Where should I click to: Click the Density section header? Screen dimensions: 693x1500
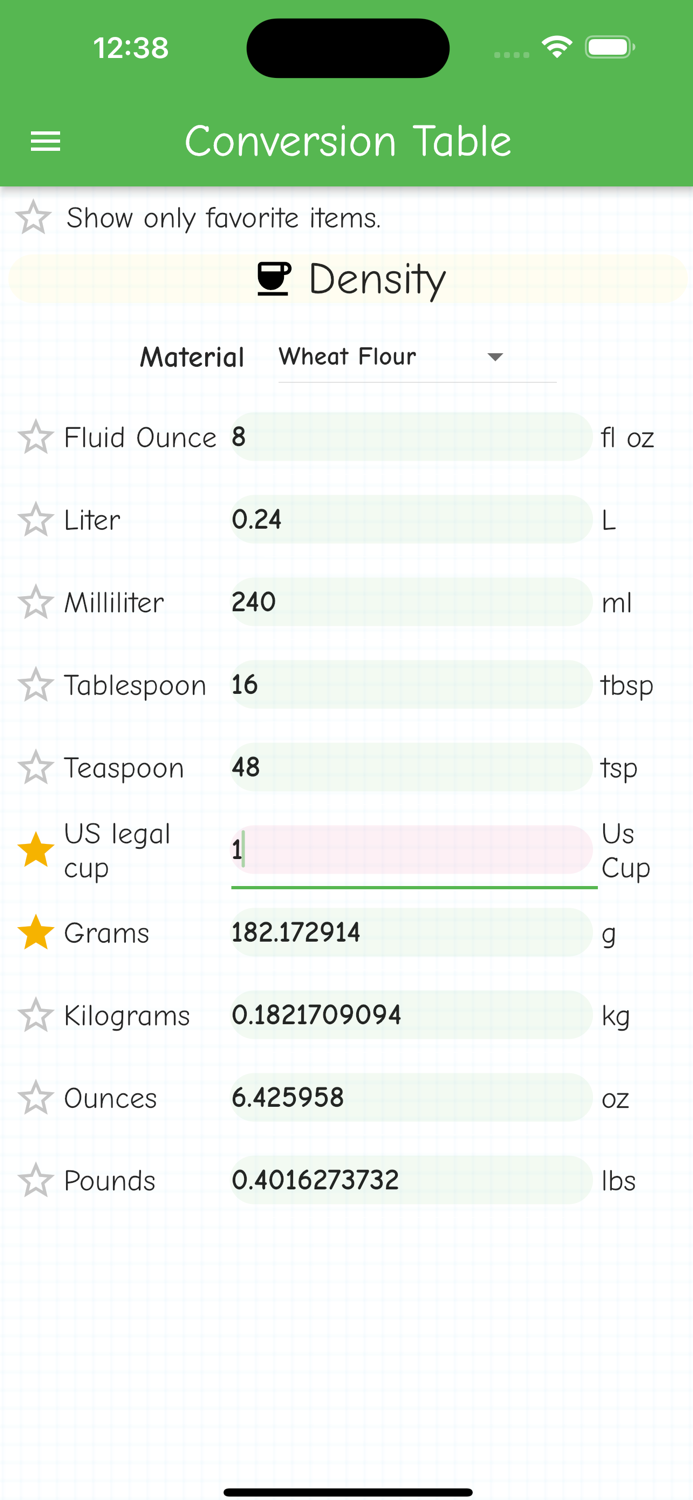[x=377, y=280]
